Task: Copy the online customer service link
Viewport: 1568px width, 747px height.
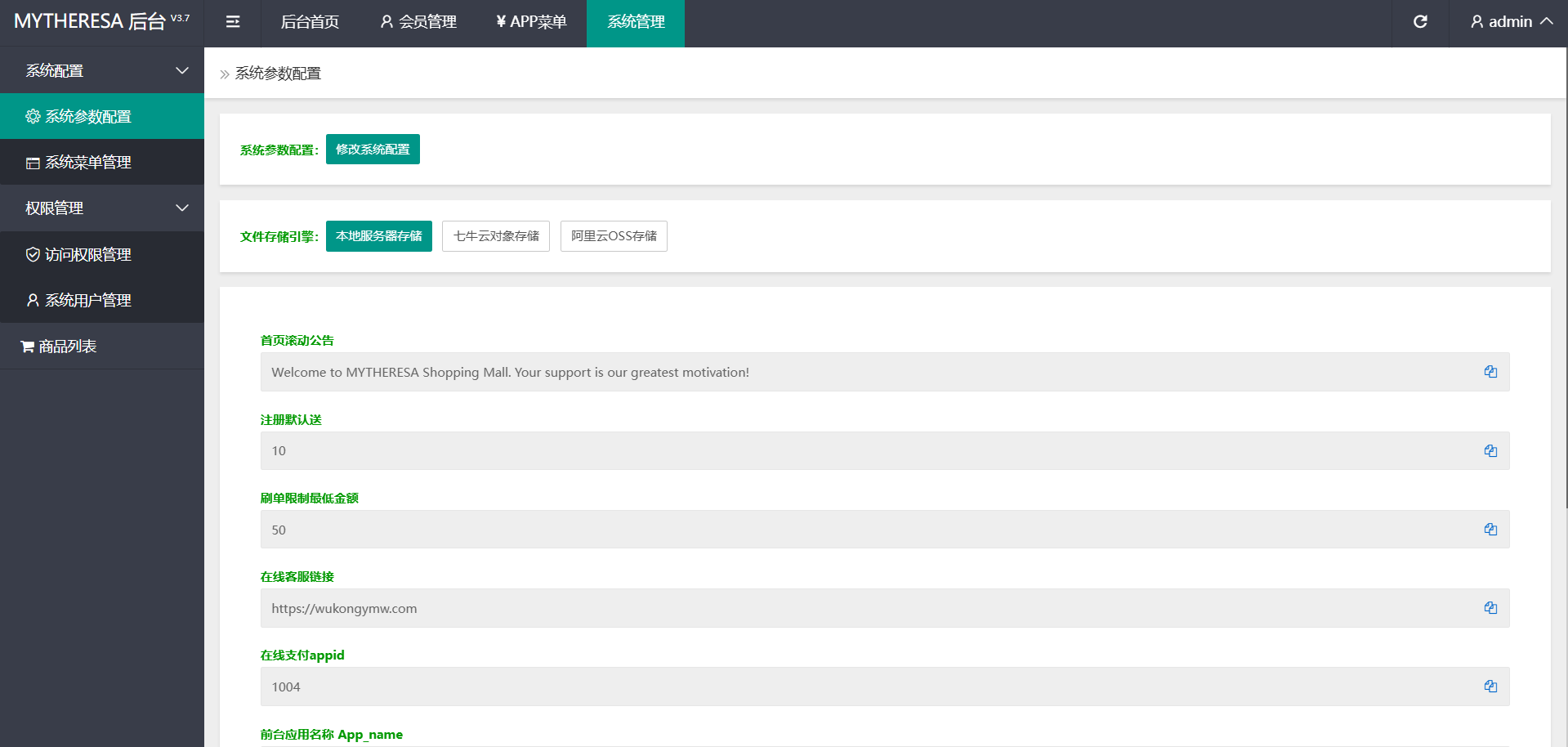Action: coord(1490,608)
